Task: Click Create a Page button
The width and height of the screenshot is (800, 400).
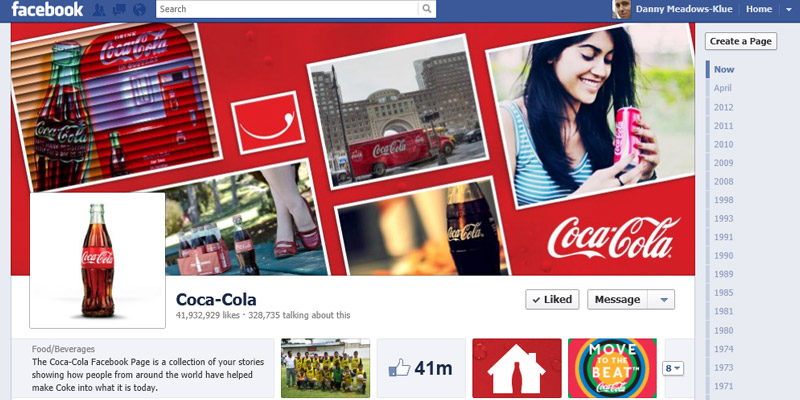Action: click(741, 41)
